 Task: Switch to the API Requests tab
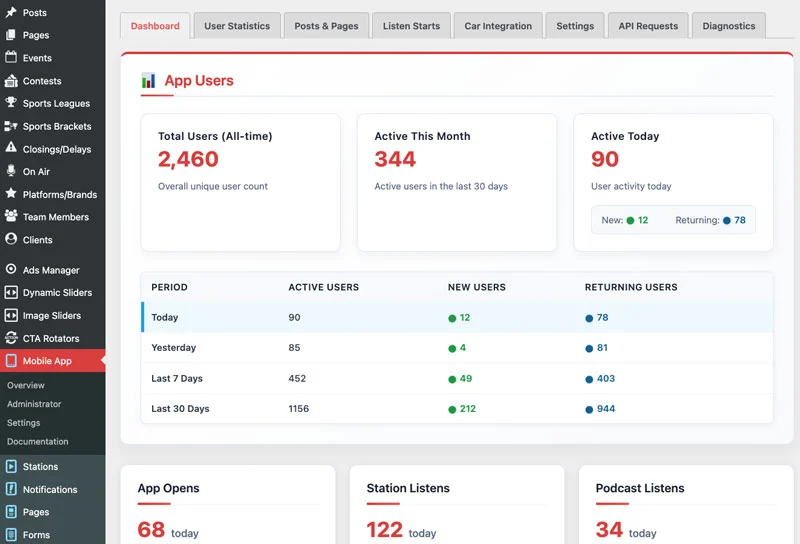tap(648, 26)
